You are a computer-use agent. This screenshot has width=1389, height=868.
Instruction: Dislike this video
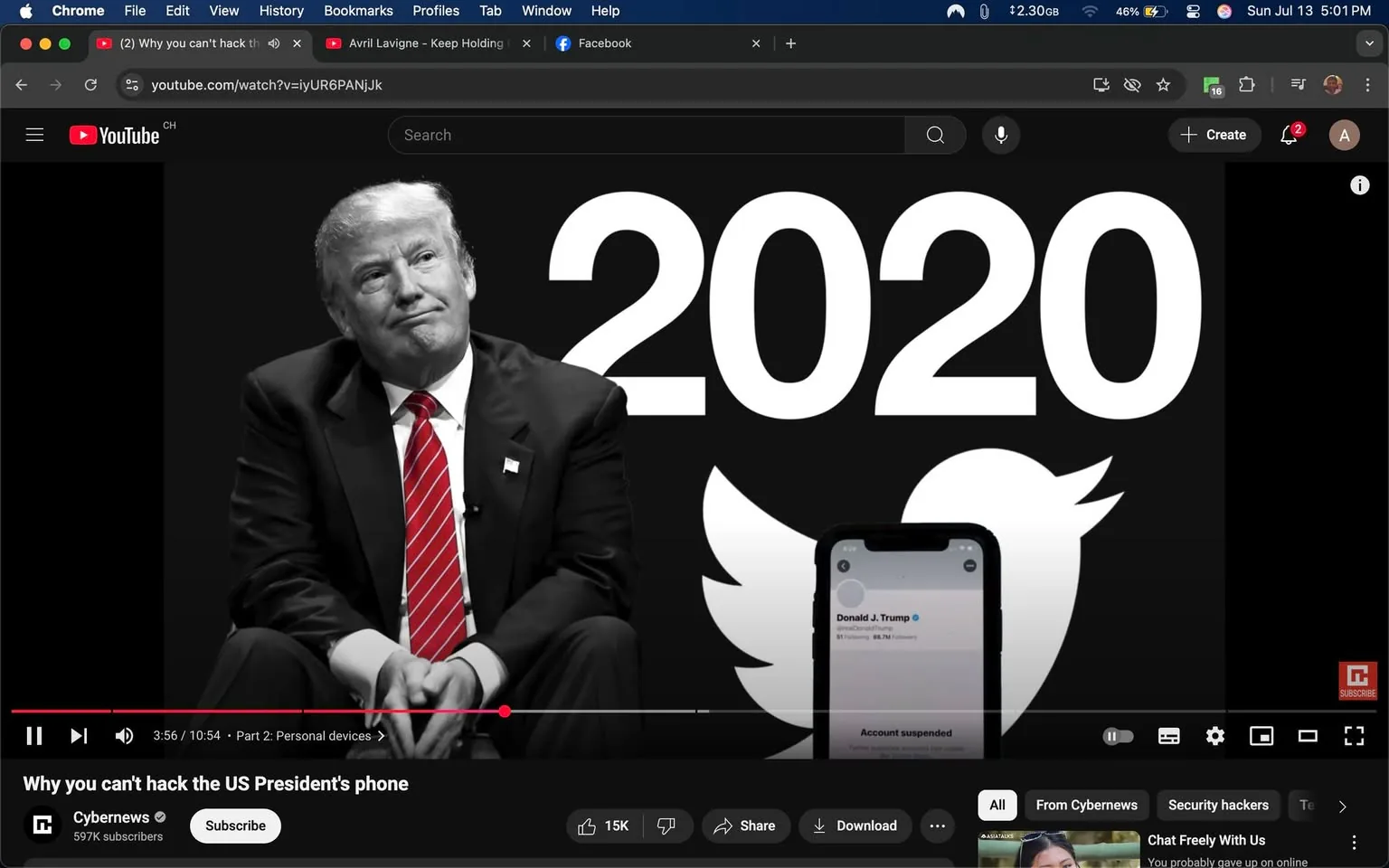click(666, 826)
